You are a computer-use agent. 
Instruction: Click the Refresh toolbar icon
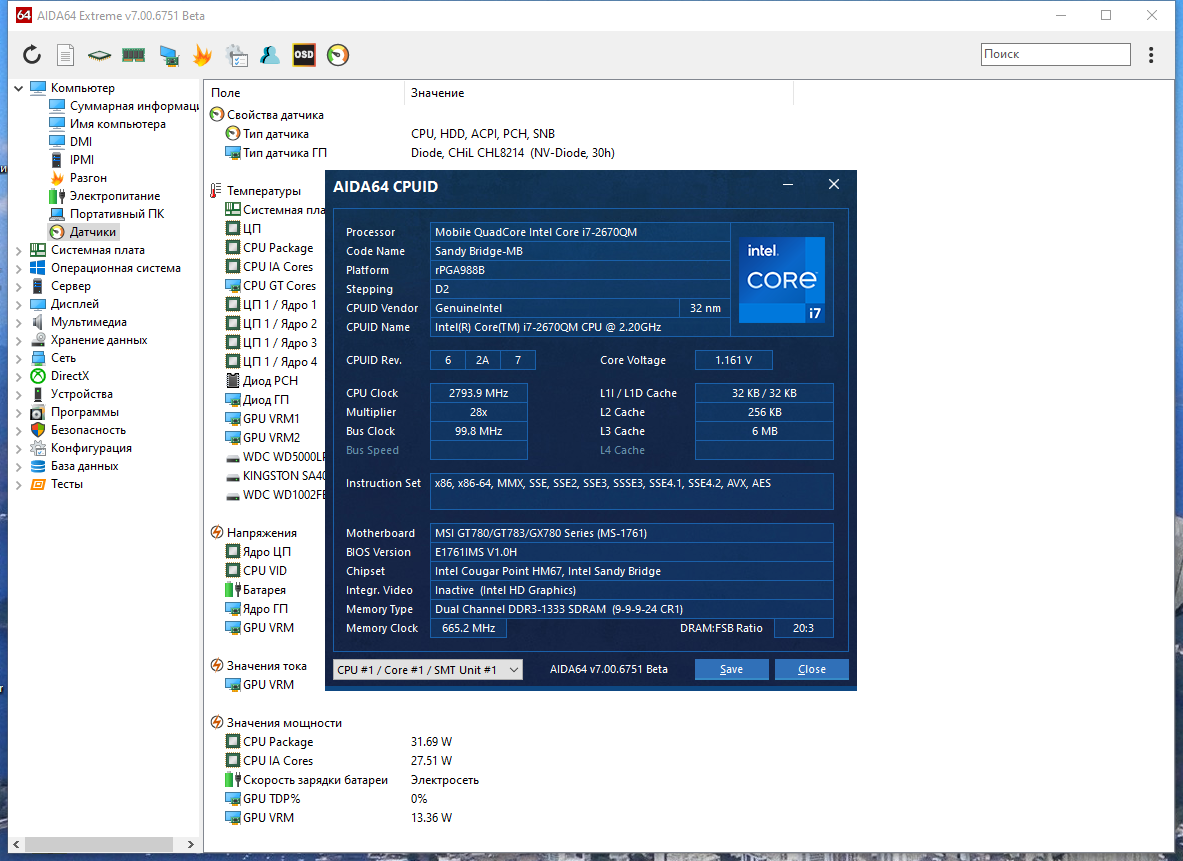click(x=32, y=54)
